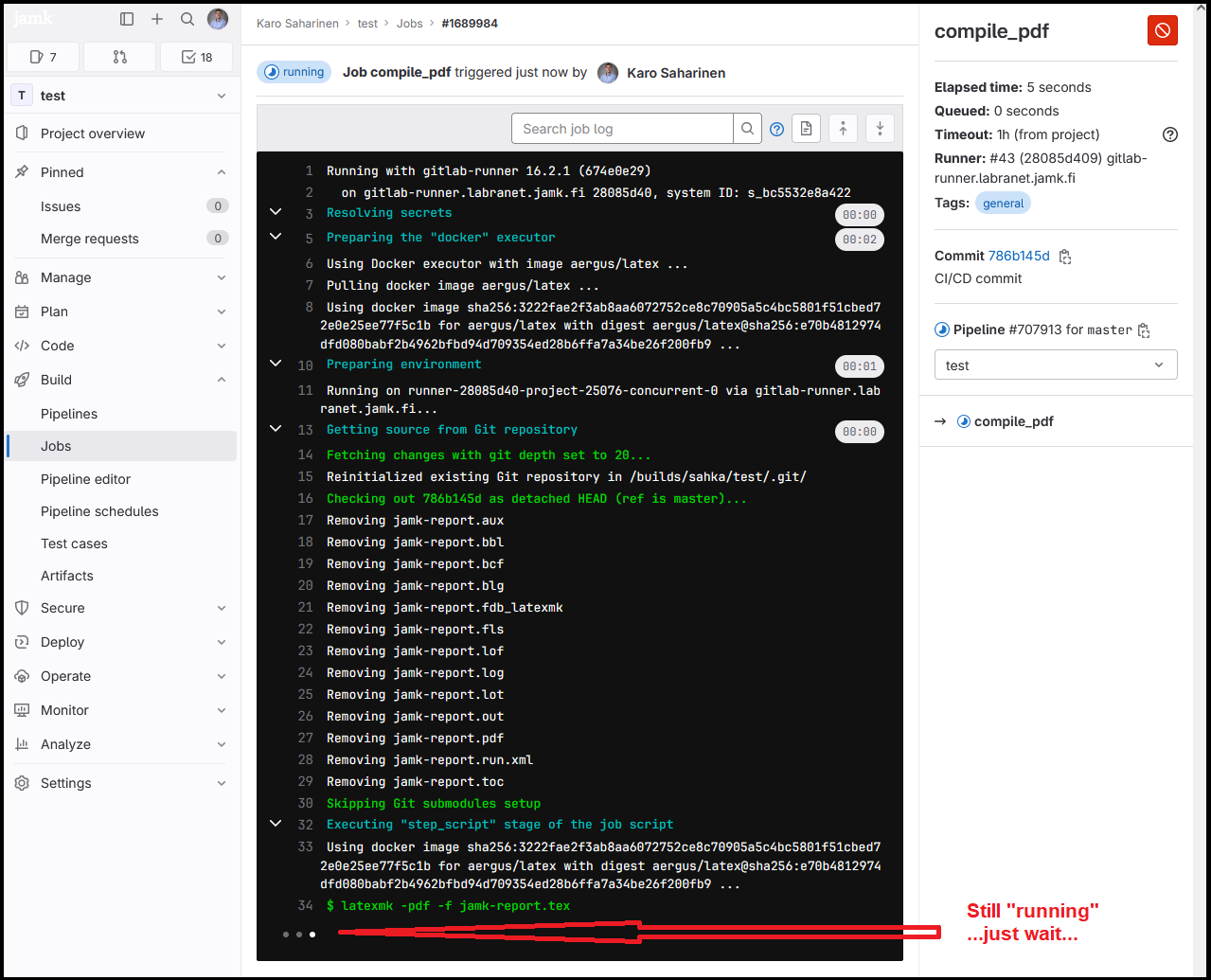Click the search magnifier in job log

[747, 129]
